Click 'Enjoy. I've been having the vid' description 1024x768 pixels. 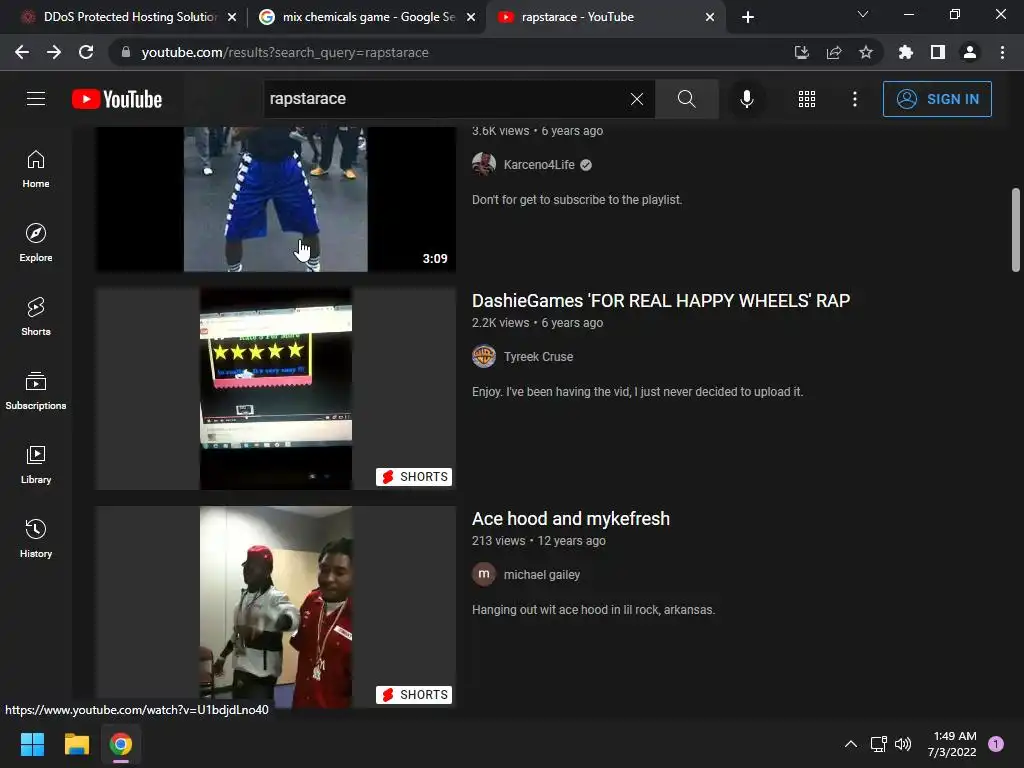pyautogui.click(x=637, y=392)
